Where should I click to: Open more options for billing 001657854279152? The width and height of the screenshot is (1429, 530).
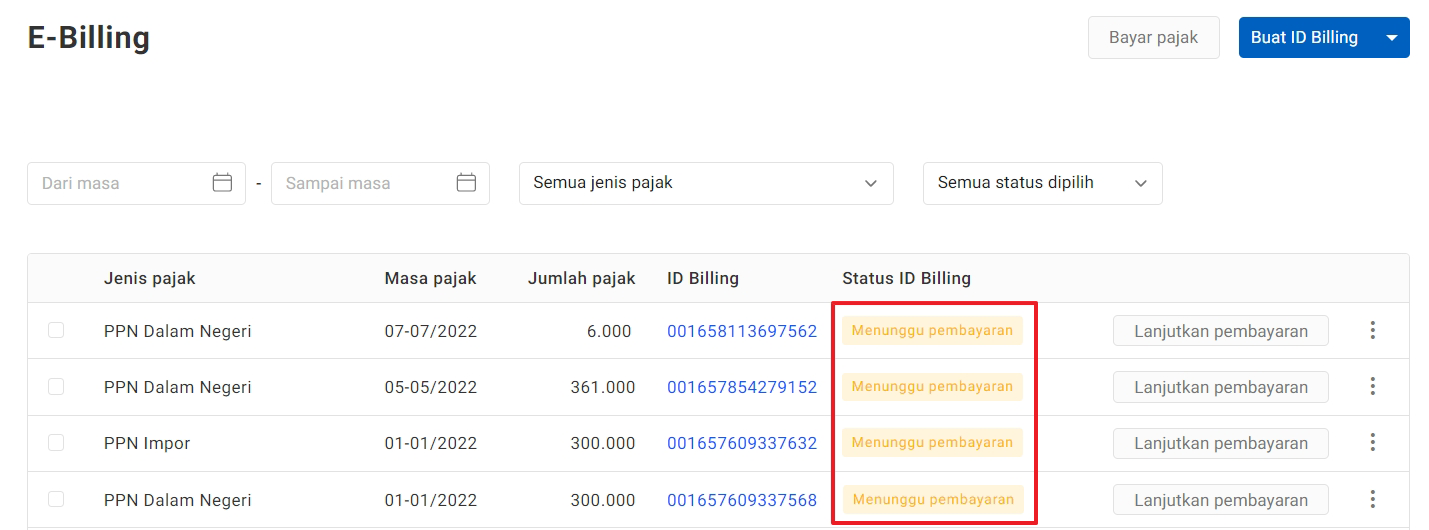tap(1373, 386)
